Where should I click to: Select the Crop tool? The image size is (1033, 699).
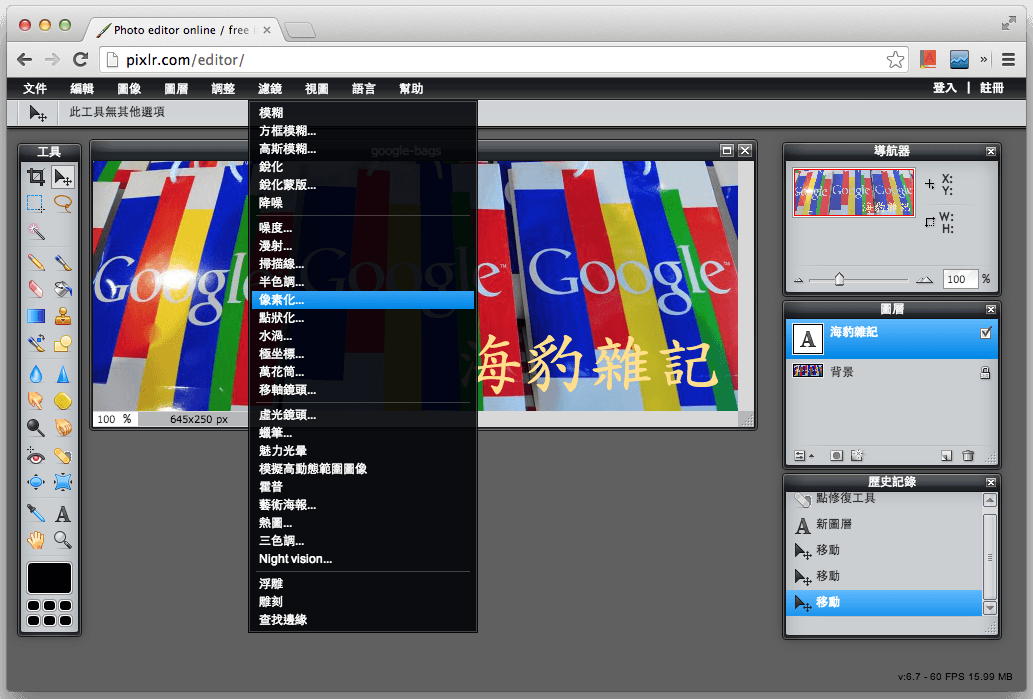click(36, 178)
